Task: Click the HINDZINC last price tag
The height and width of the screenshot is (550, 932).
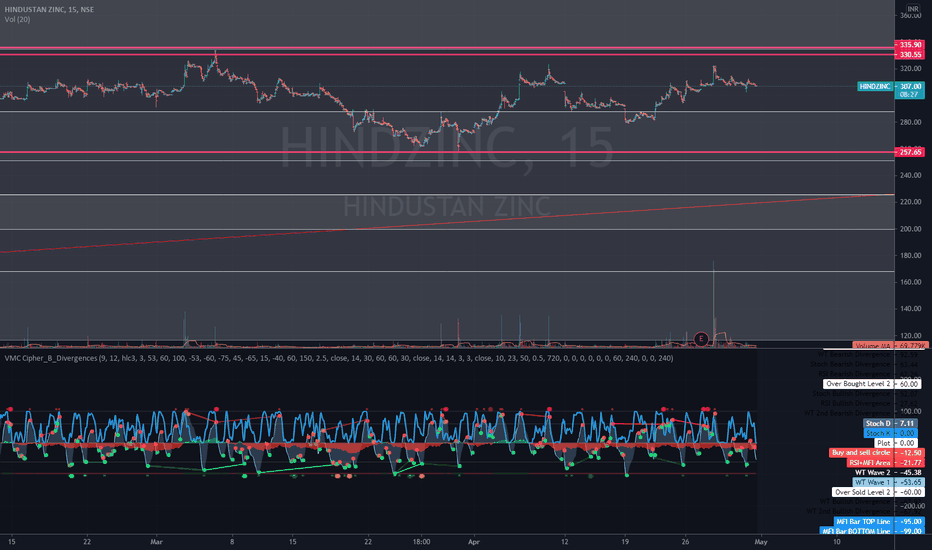Action: 875,86
